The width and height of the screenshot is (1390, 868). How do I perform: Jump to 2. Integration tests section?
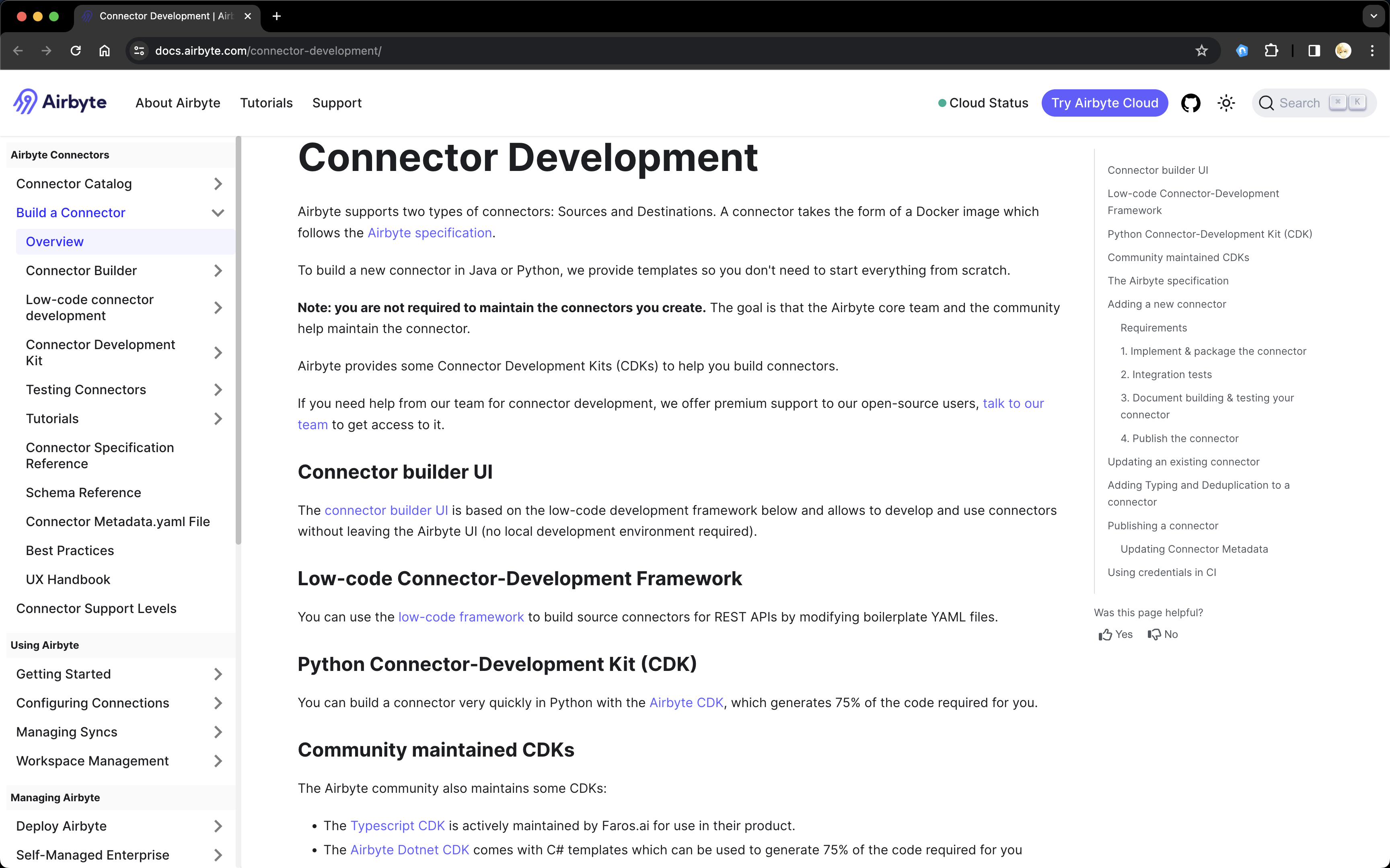pos(1166,374)
